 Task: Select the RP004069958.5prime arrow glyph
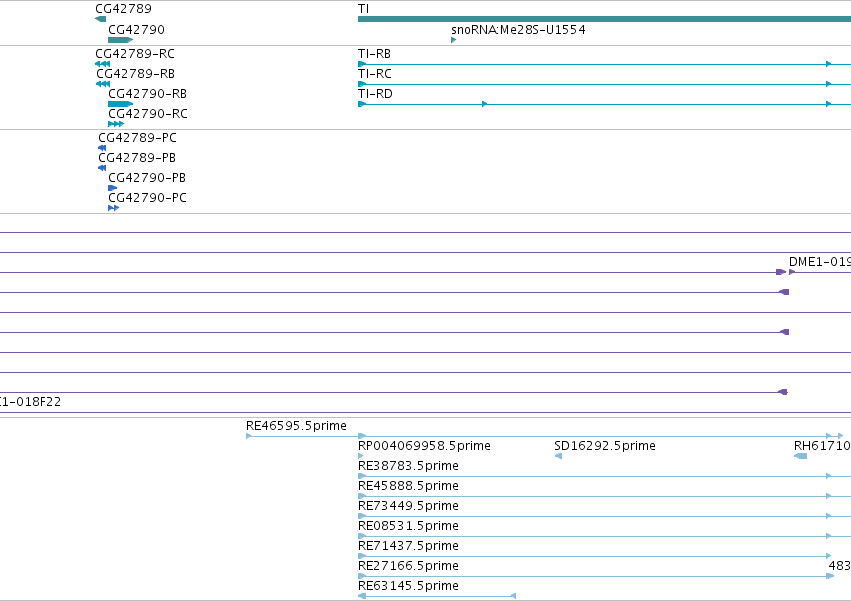(361, 456)
